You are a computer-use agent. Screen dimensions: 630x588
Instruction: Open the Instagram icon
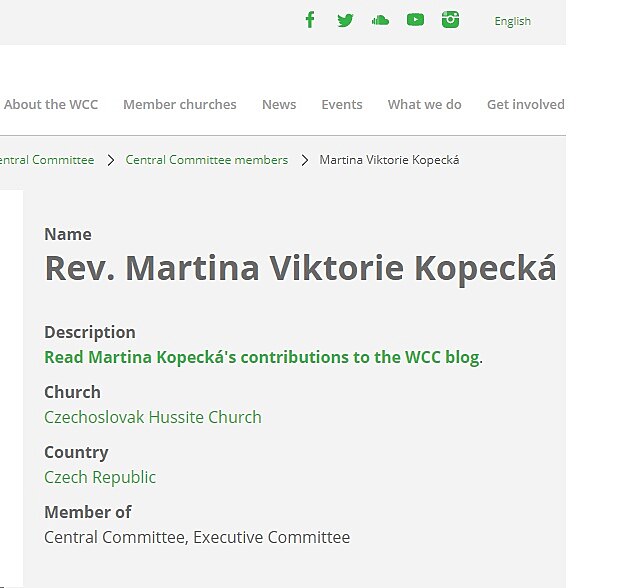(450, 20)
